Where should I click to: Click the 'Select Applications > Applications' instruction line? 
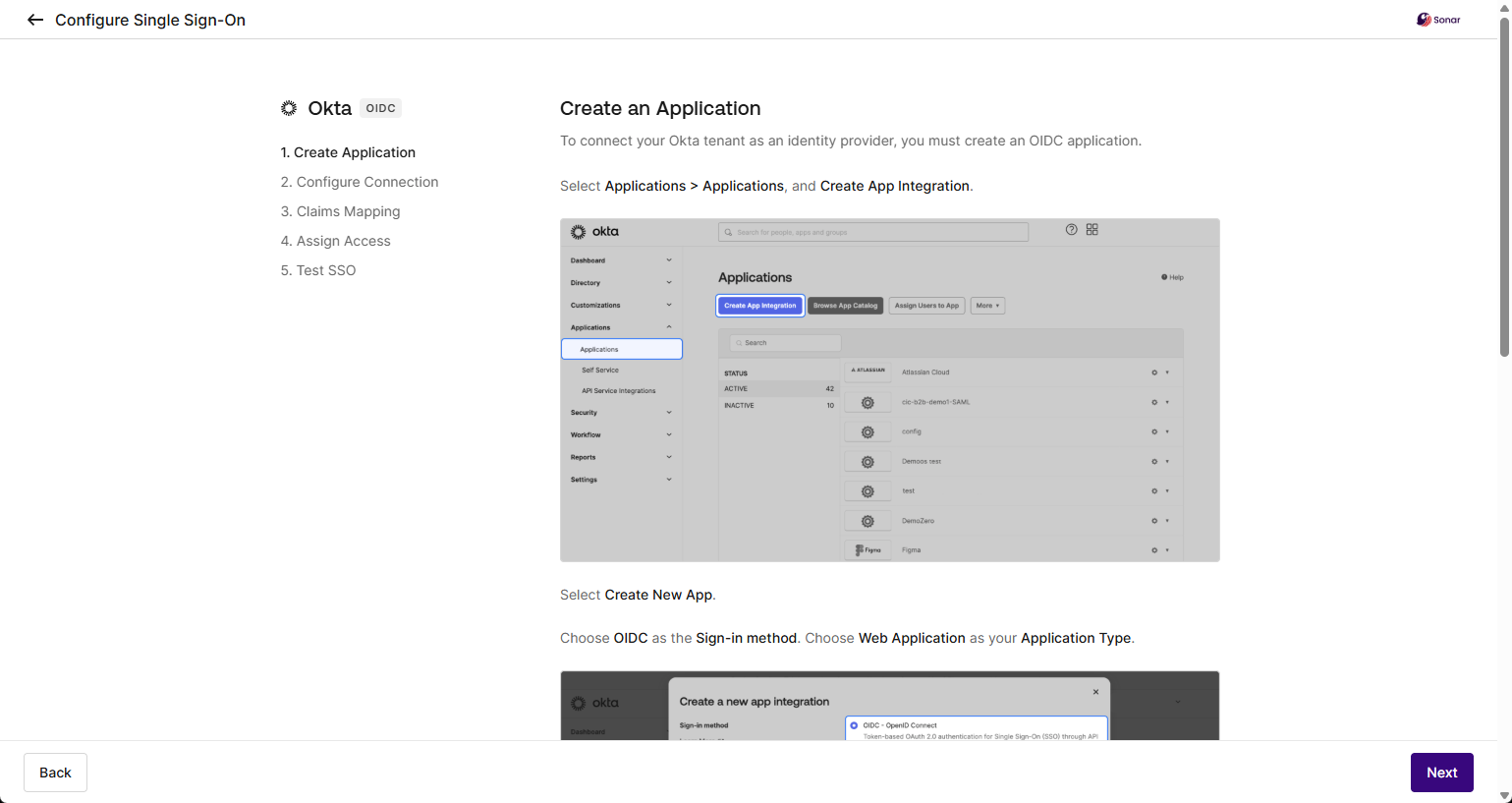(x=766, y=186)
